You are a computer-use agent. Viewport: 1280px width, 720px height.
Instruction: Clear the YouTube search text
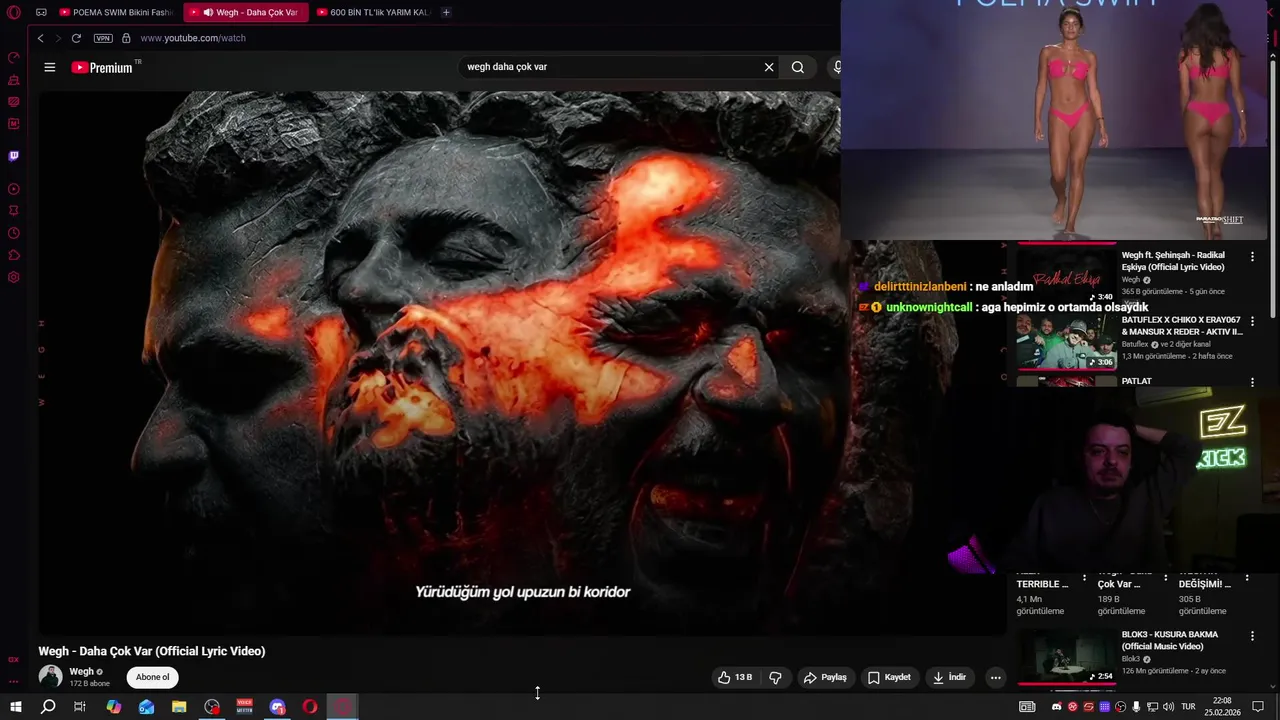pyautogui.click(x=769, y=67)
